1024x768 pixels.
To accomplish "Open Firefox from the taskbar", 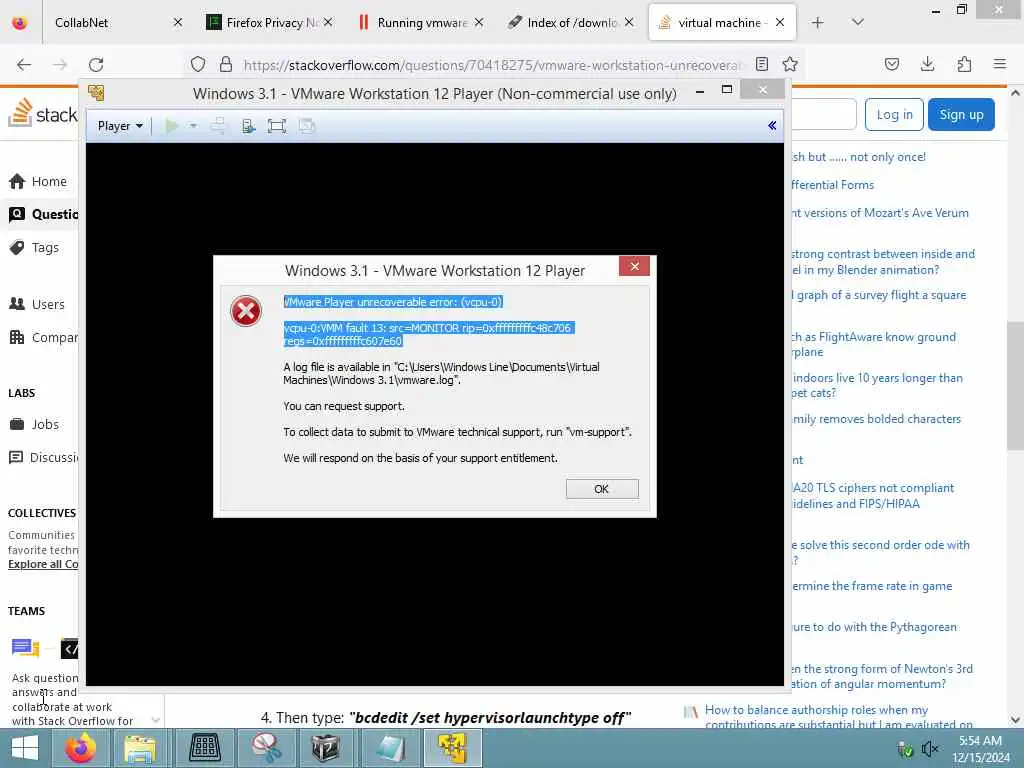I will [80, 748].
